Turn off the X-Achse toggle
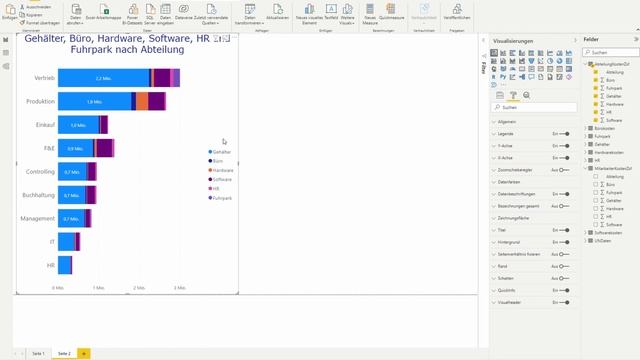This screenshot has height=360, width=640. point(564,158)
